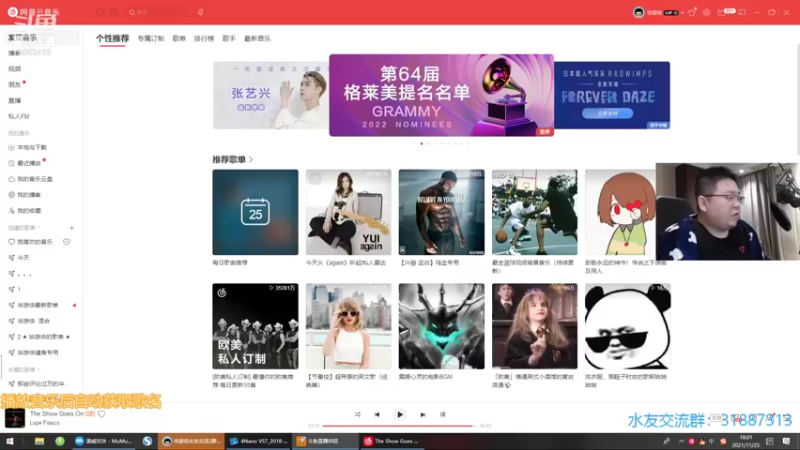The width and height of the screenshot is (800, 450).
Task: Open 私人FM in the sidebar
Action: click(18, 116)
